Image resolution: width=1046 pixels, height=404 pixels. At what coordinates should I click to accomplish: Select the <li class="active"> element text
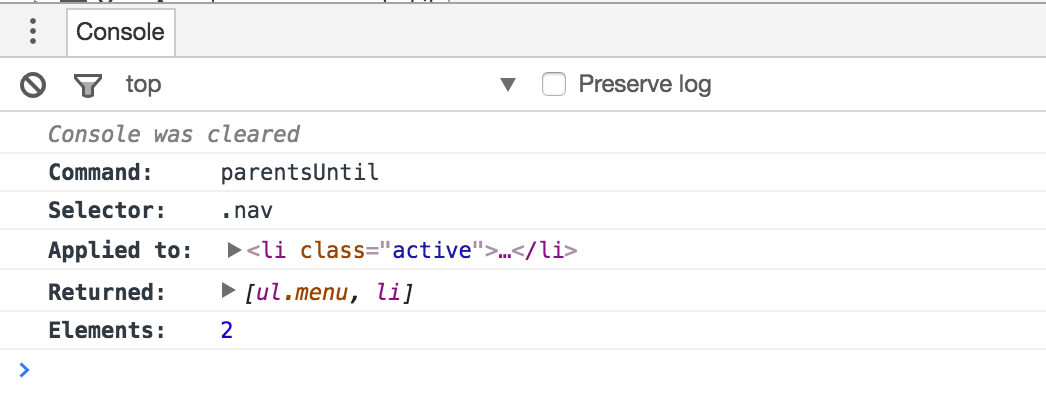coord(412,250)
